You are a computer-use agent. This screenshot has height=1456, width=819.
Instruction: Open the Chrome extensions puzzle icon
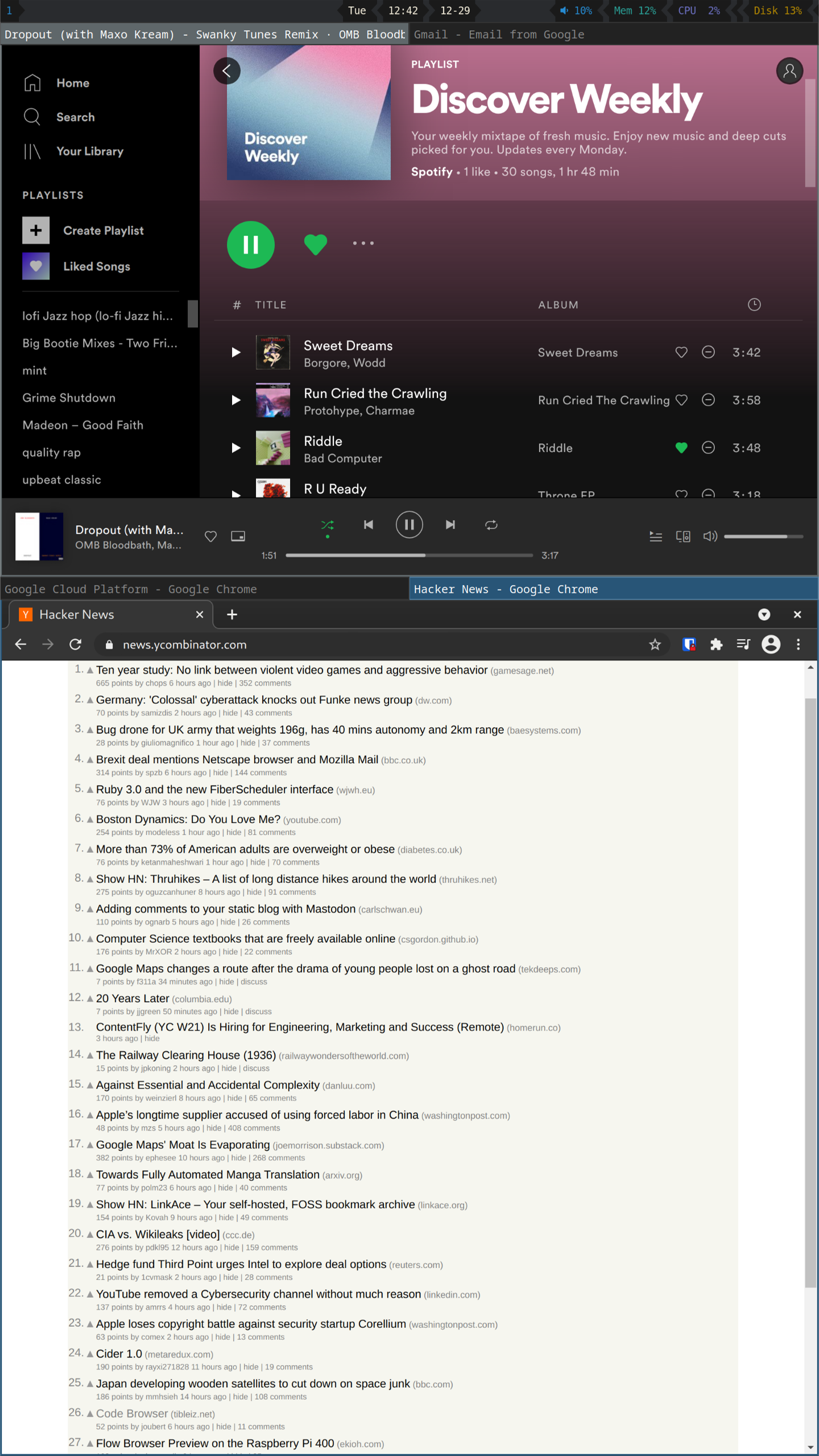[717, 645]
